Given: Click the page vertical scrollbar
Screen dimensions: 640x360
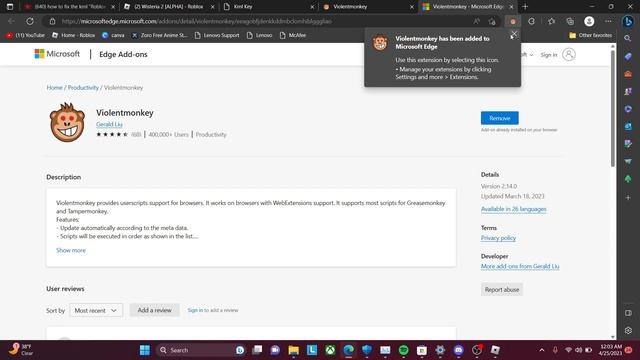Looking at the screenshot, I should coord(613,108).
